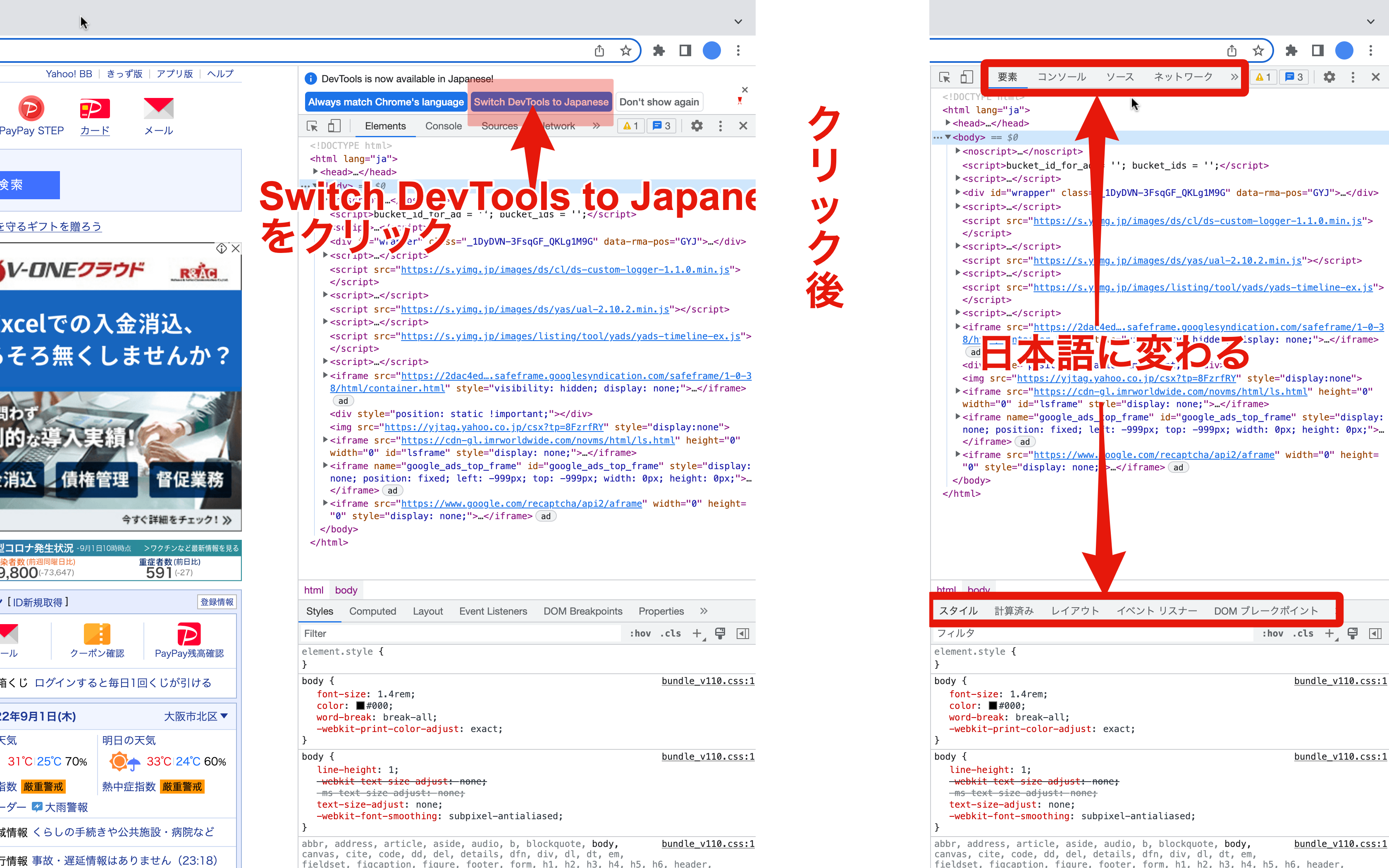This screenshot has height=868, width=1389.
Task: Click the share page icon
Action: [x=599, y=50]
